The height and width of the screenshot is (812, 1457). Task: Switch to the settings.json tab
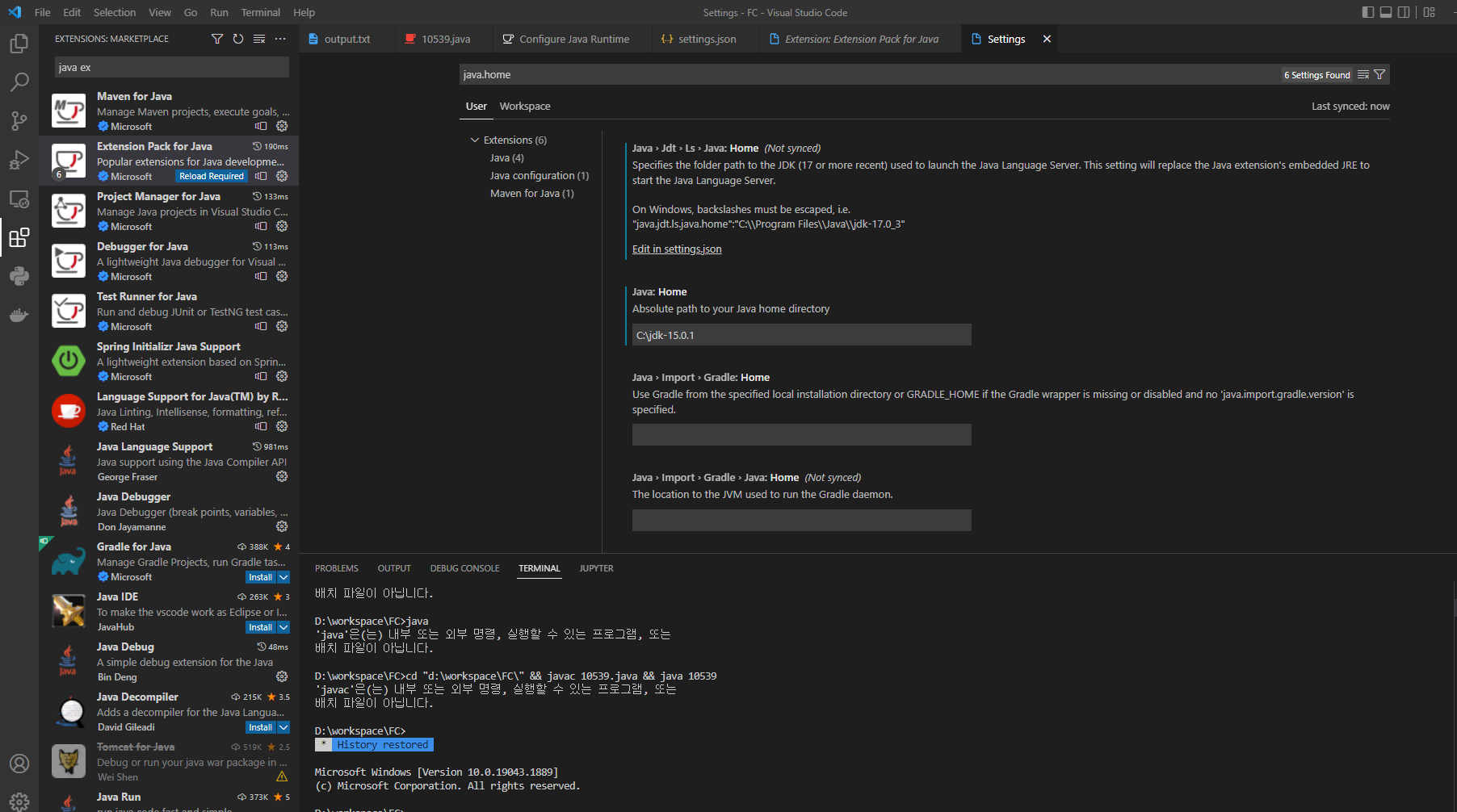pyautogui.click(x=707, y=39)
